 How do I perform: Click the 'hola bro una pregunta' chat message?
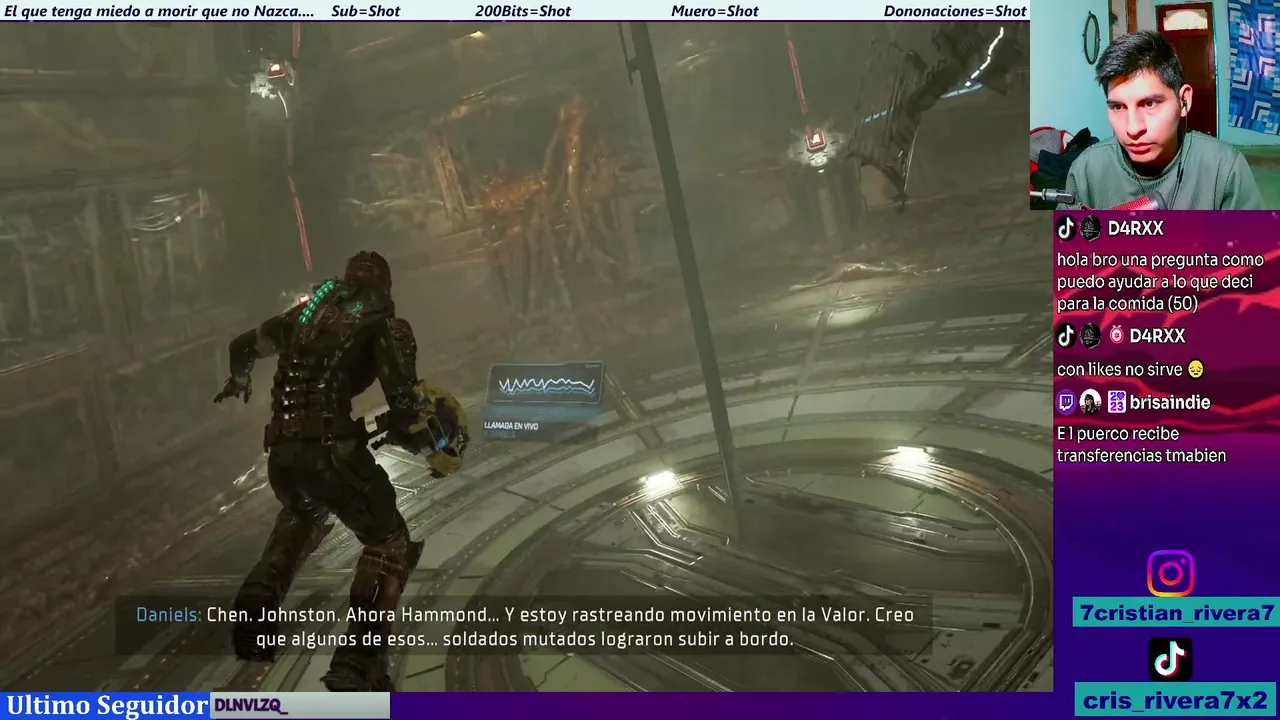point(1160,282)
